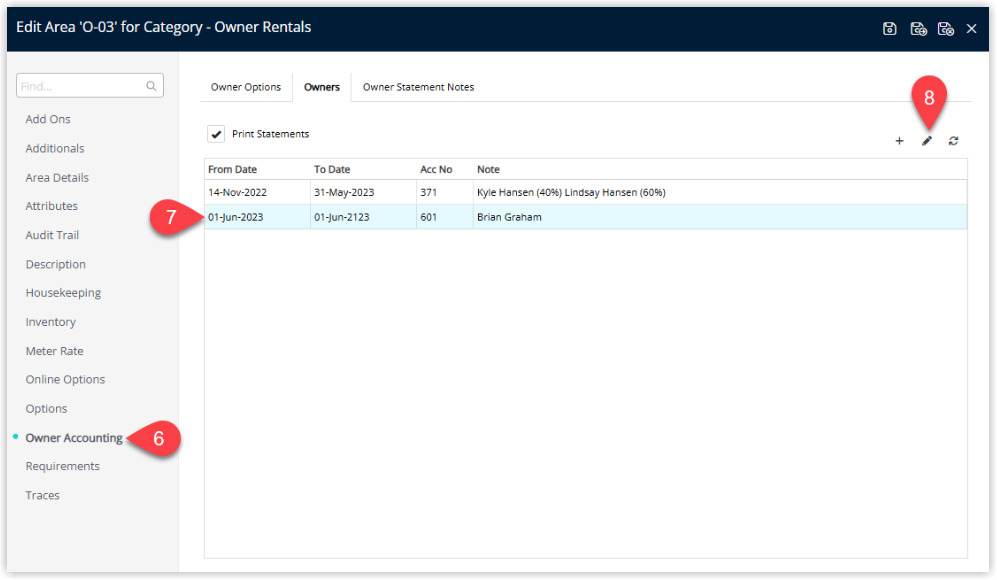This screenshot has height=580, width=997.
Task: Add a new owner with plus icon
Action: [x=899, y=142]
